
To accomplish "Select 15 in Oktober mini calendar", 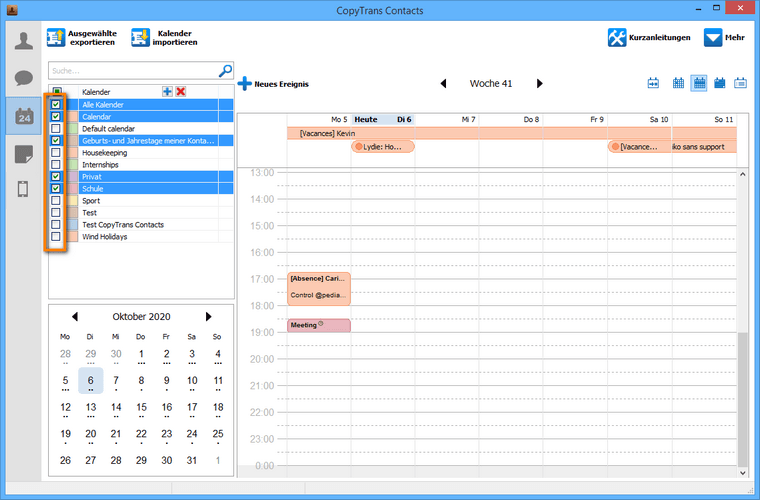I will pos(141,407).
